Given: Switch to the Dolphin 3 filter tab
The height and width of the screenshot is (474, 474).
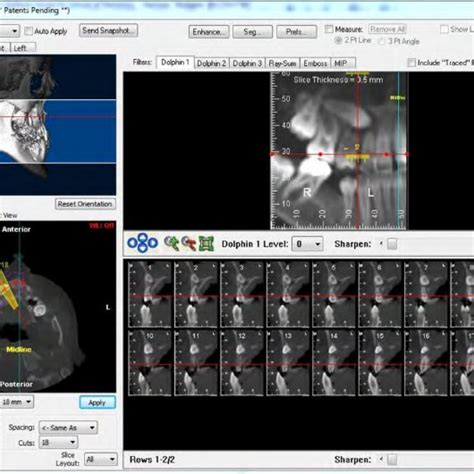Looking at the screenshot, I should [247, 63].
